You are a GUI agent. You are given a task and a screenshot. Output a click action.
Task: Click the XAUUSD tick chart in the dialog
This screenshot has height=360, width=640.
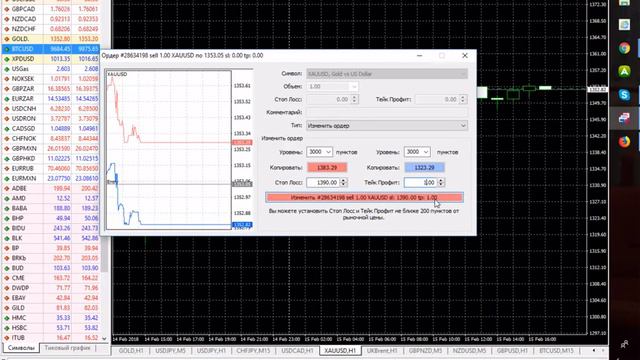[x=169, y=150]
